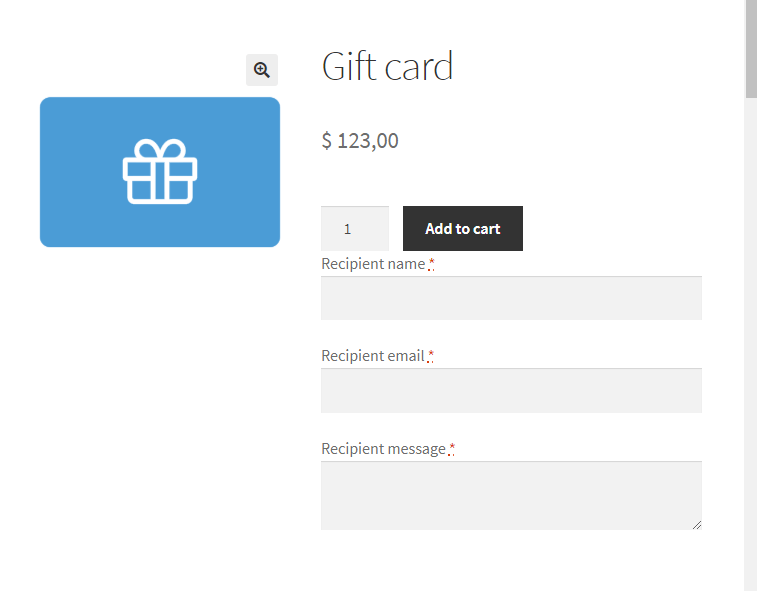Click the Recipient email label

point(373,356)
